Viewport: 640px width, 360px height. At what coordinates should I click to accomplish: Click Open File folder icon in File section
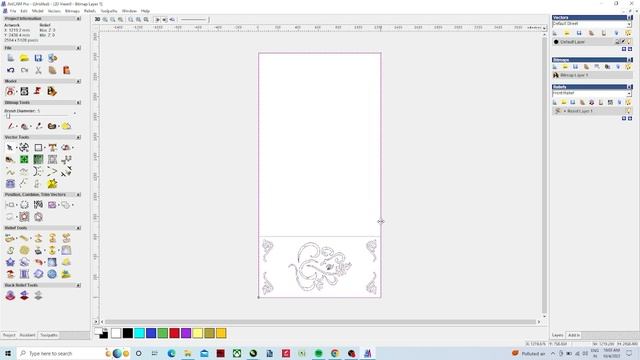click(24, 58)
